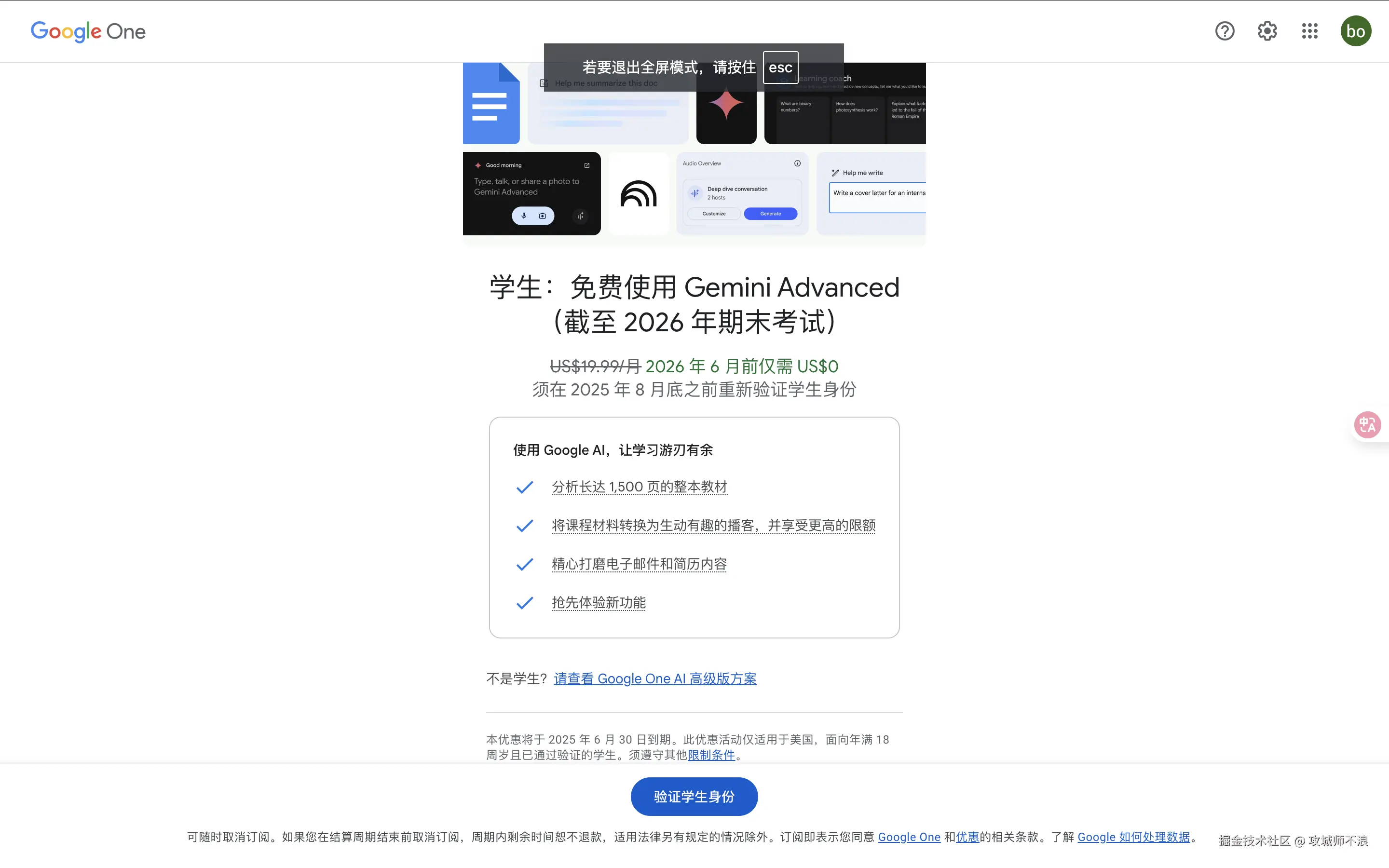
Task: Open the bo account avatar menu
Action: pyautogui.click(x=1356, y=31)
